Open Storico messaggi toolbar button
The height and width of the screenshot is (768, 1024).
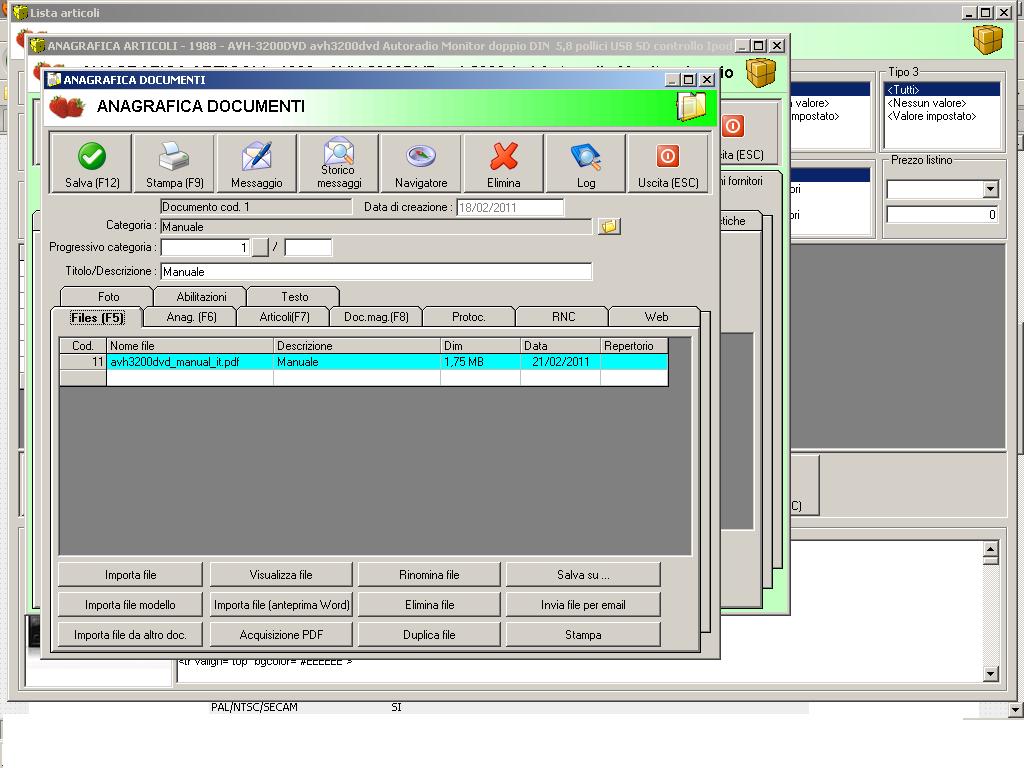coord(339,163)
